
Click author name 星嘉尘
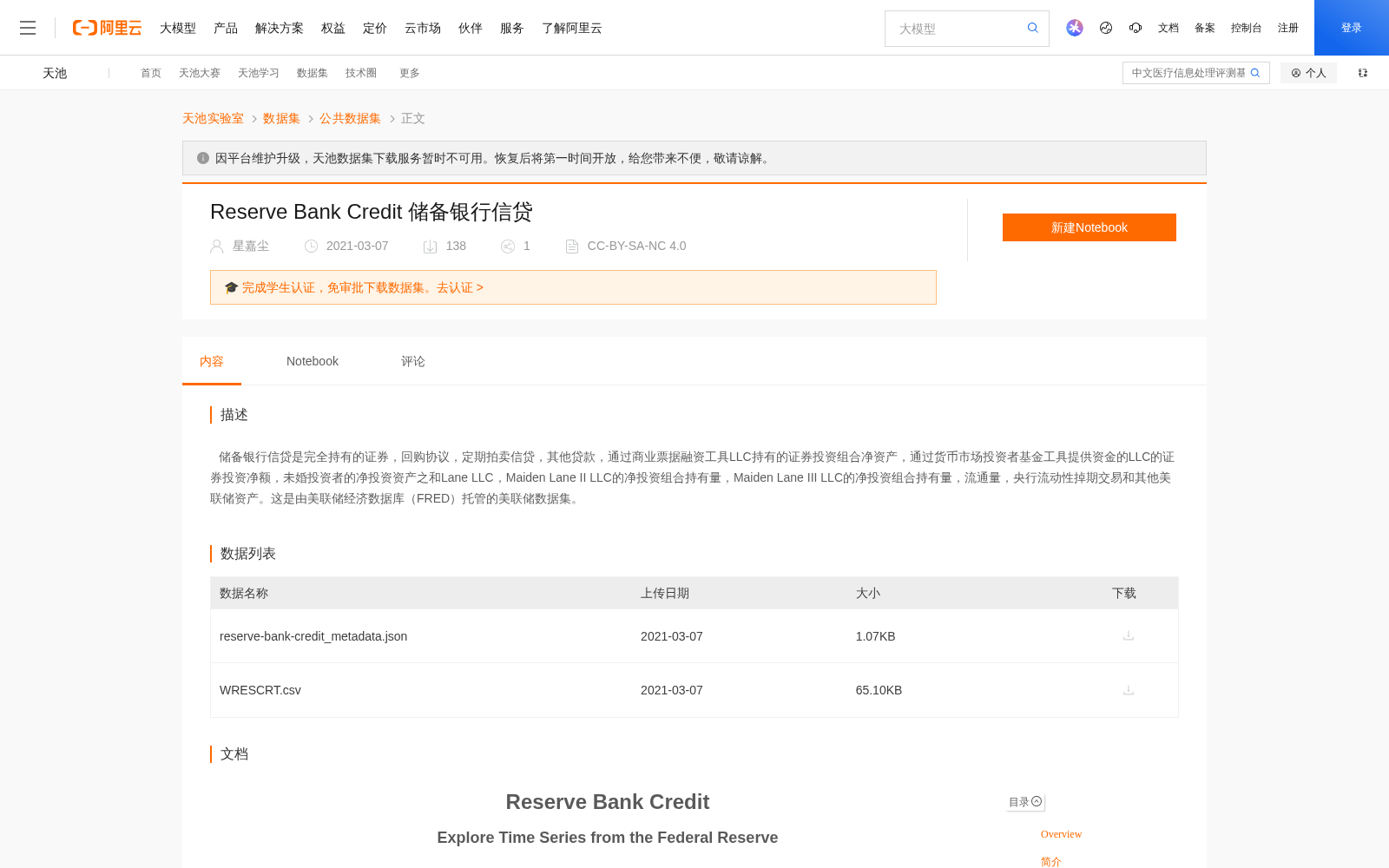click(251, 247)
